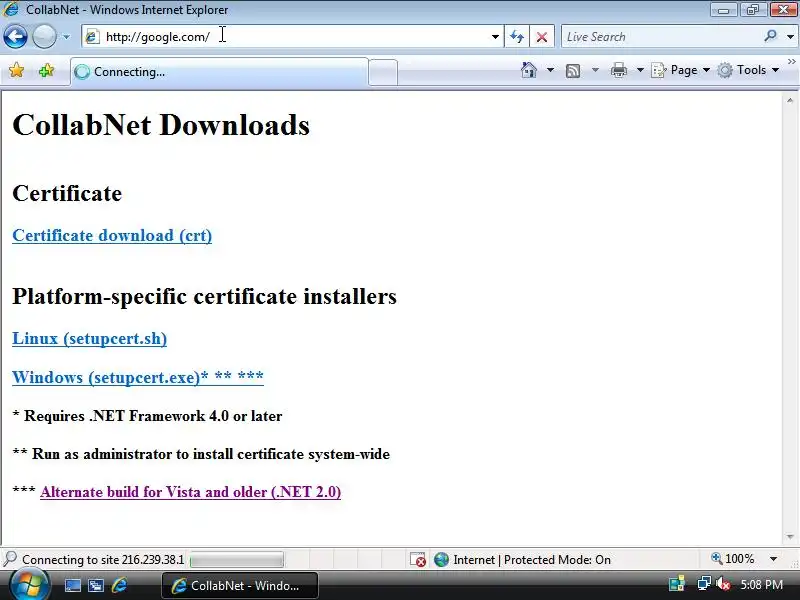Click the muted volume tray icon
The width and height of the screenshot is (800, 600).
pos(723,583)
